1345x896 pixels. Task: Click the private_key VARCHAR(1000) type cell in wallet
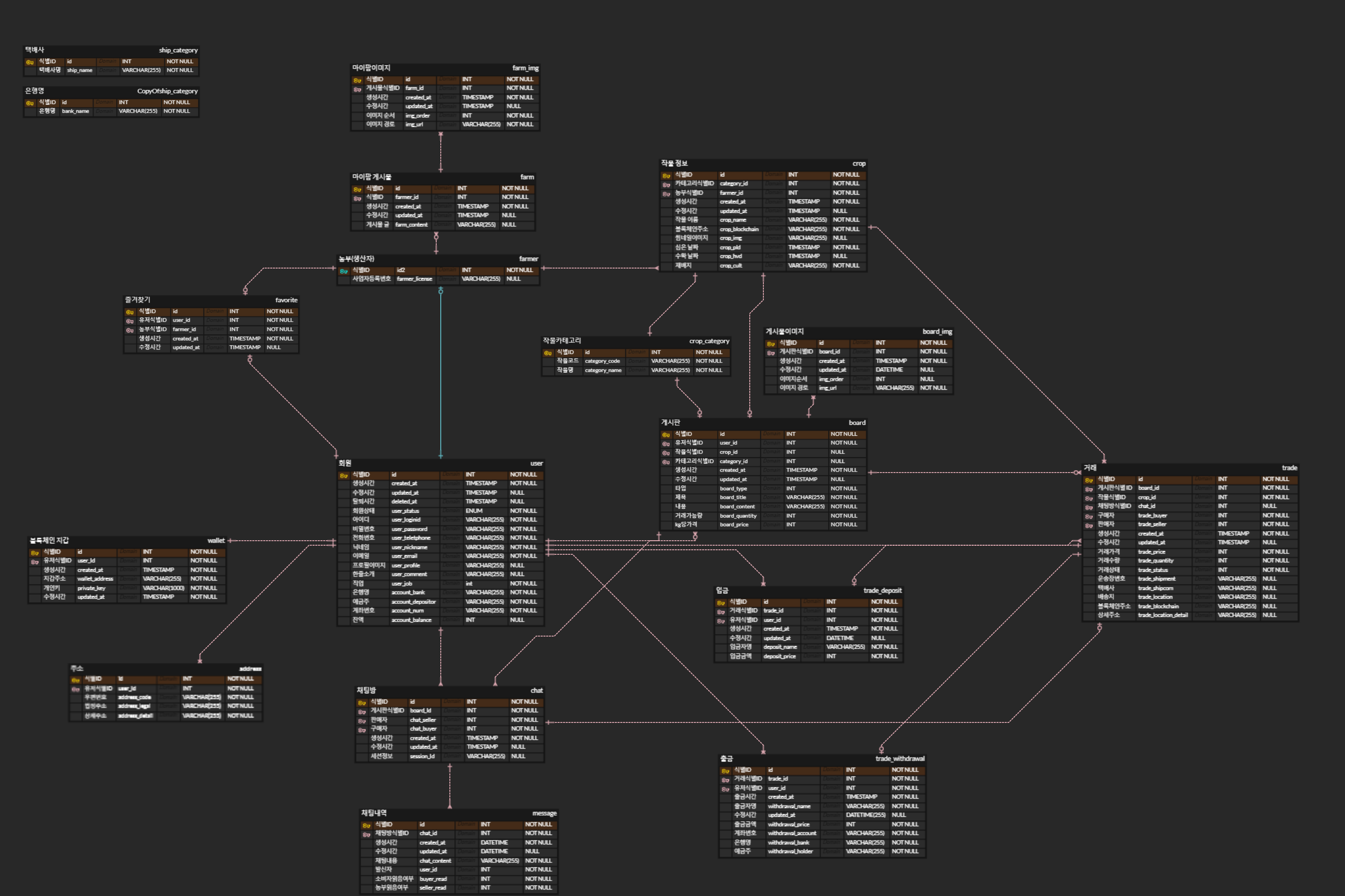tap(164, 588)
